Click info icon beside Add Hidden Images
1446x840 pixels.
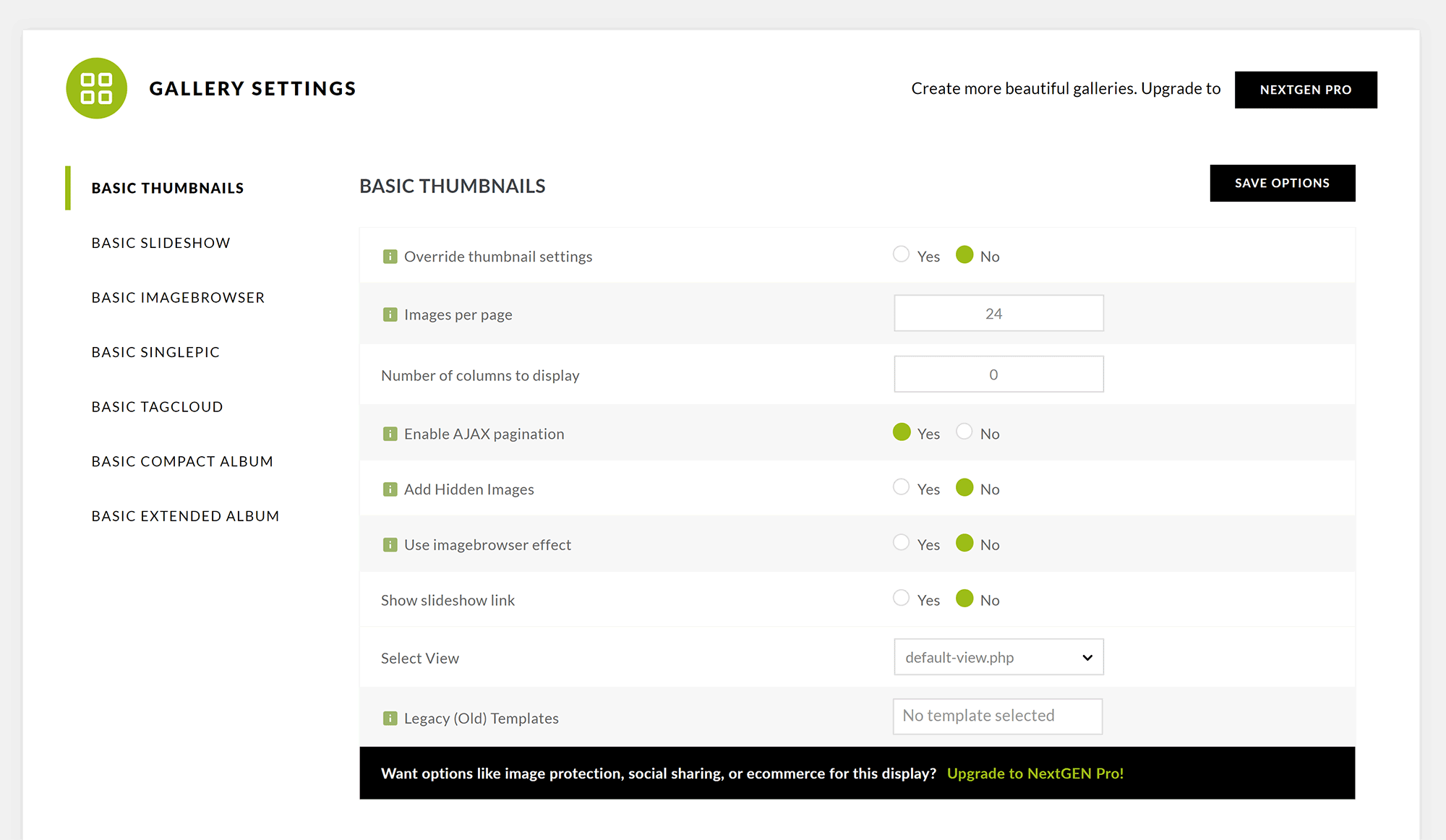click(x=390, y=489)
